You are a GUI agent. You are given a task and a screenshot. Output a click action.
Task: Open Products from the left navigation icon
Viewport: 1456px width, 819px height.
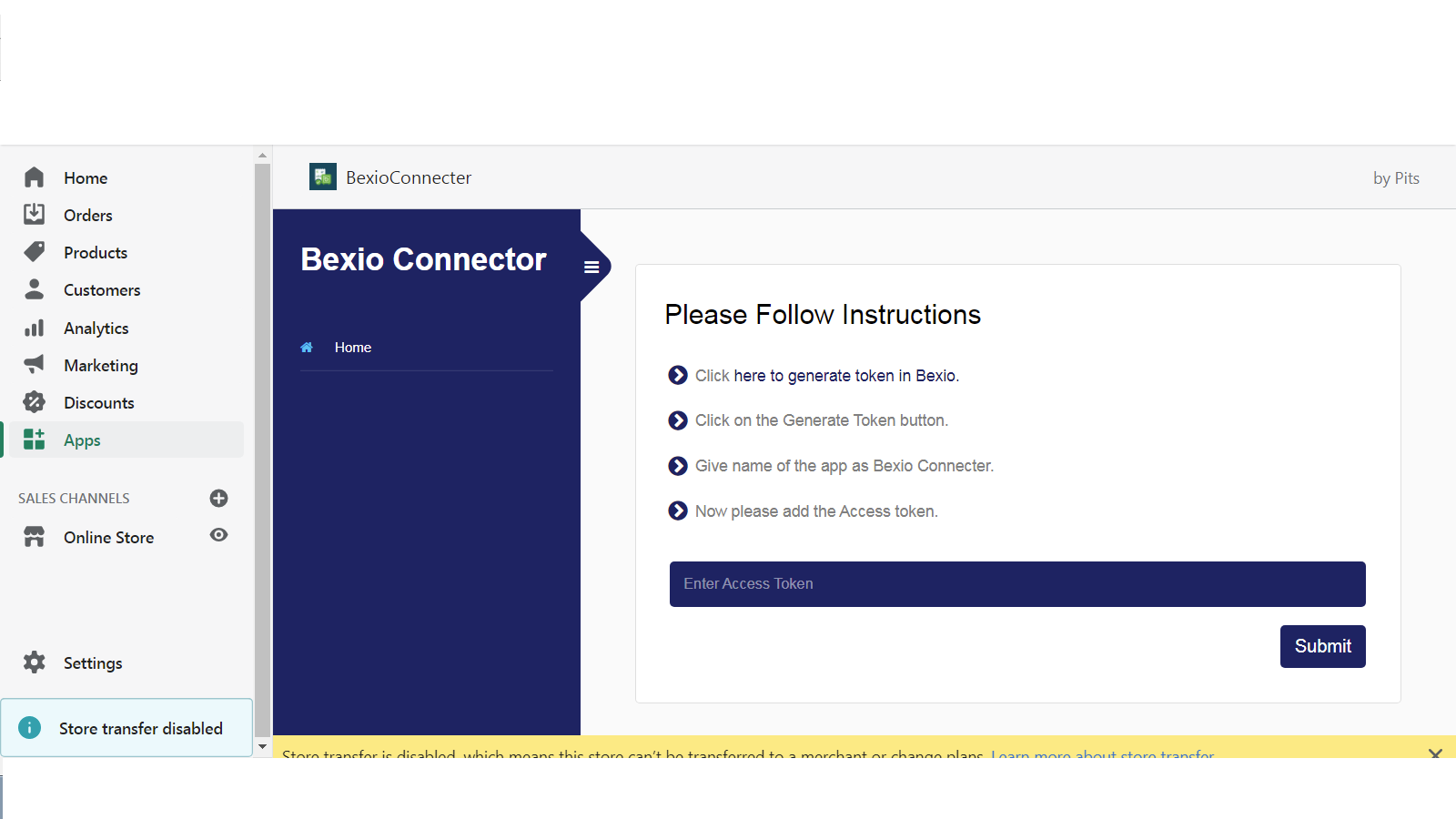point(34,252)
